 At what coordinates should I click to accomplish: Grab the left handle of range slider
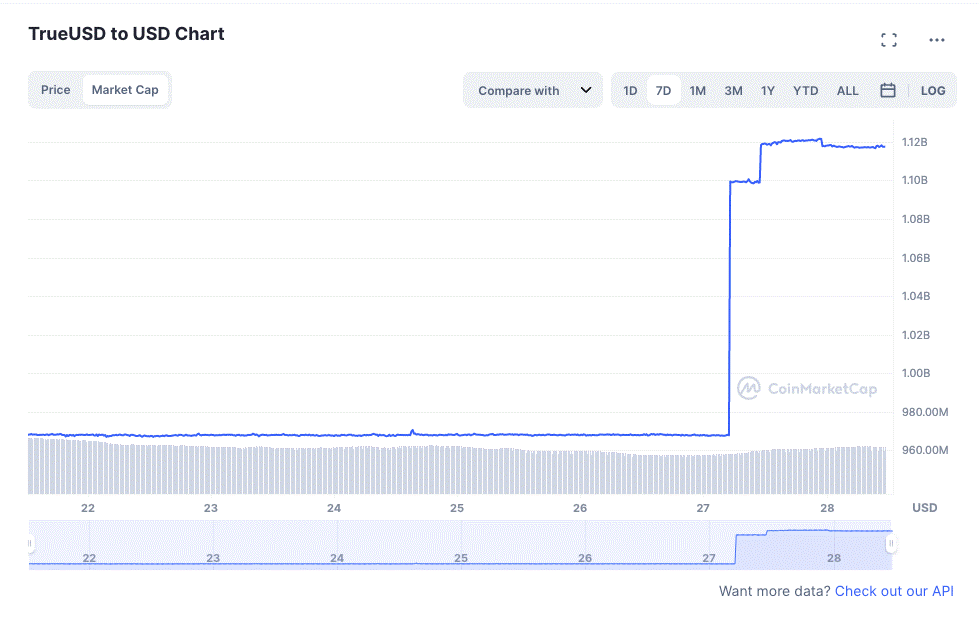(x=29, y=543)
